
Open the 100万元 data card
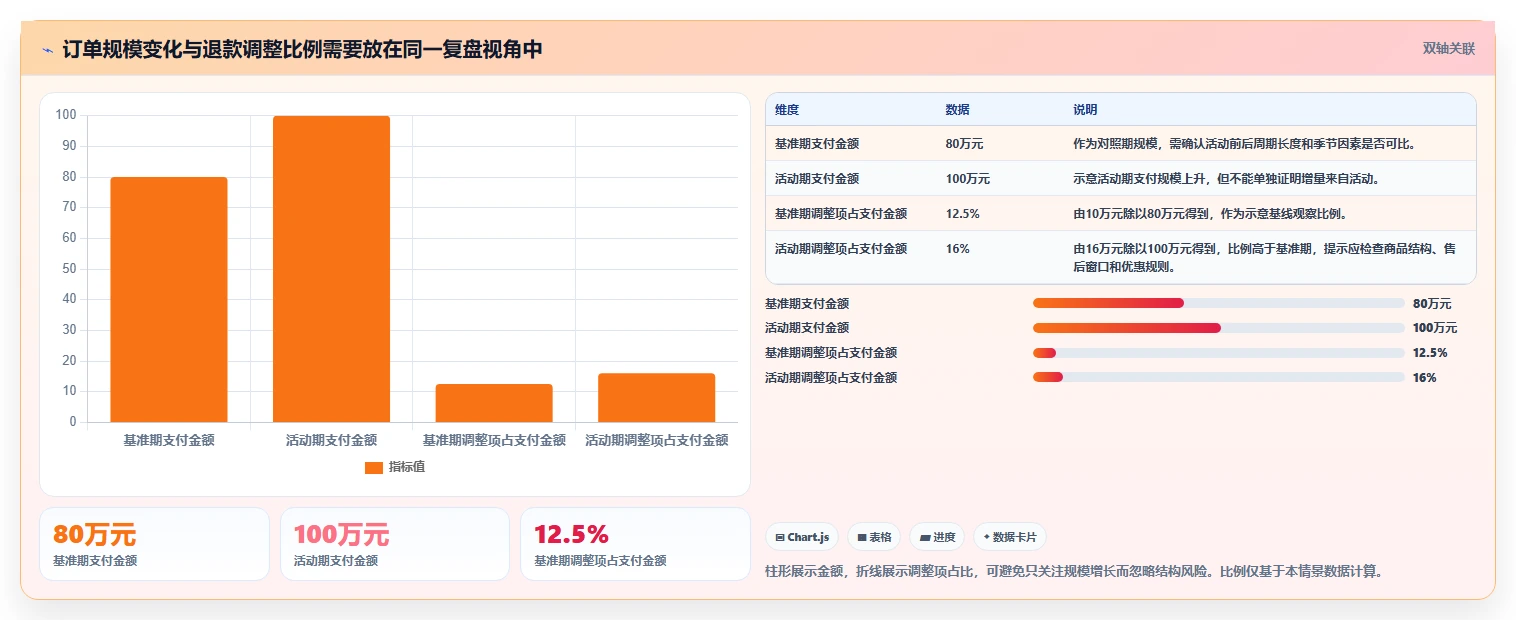tap(395, 544)
